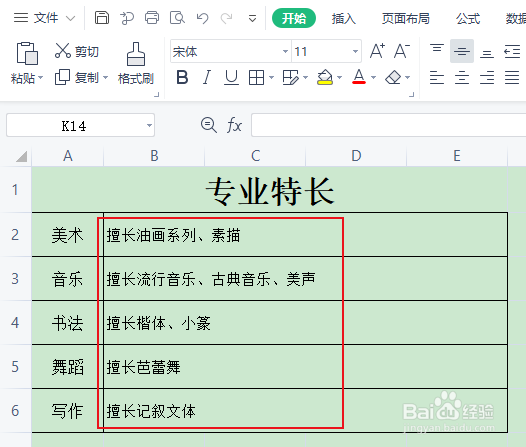The height and width of the screenshot is (447, 526).
Task: Align text left
Action: tap(437, 77)
